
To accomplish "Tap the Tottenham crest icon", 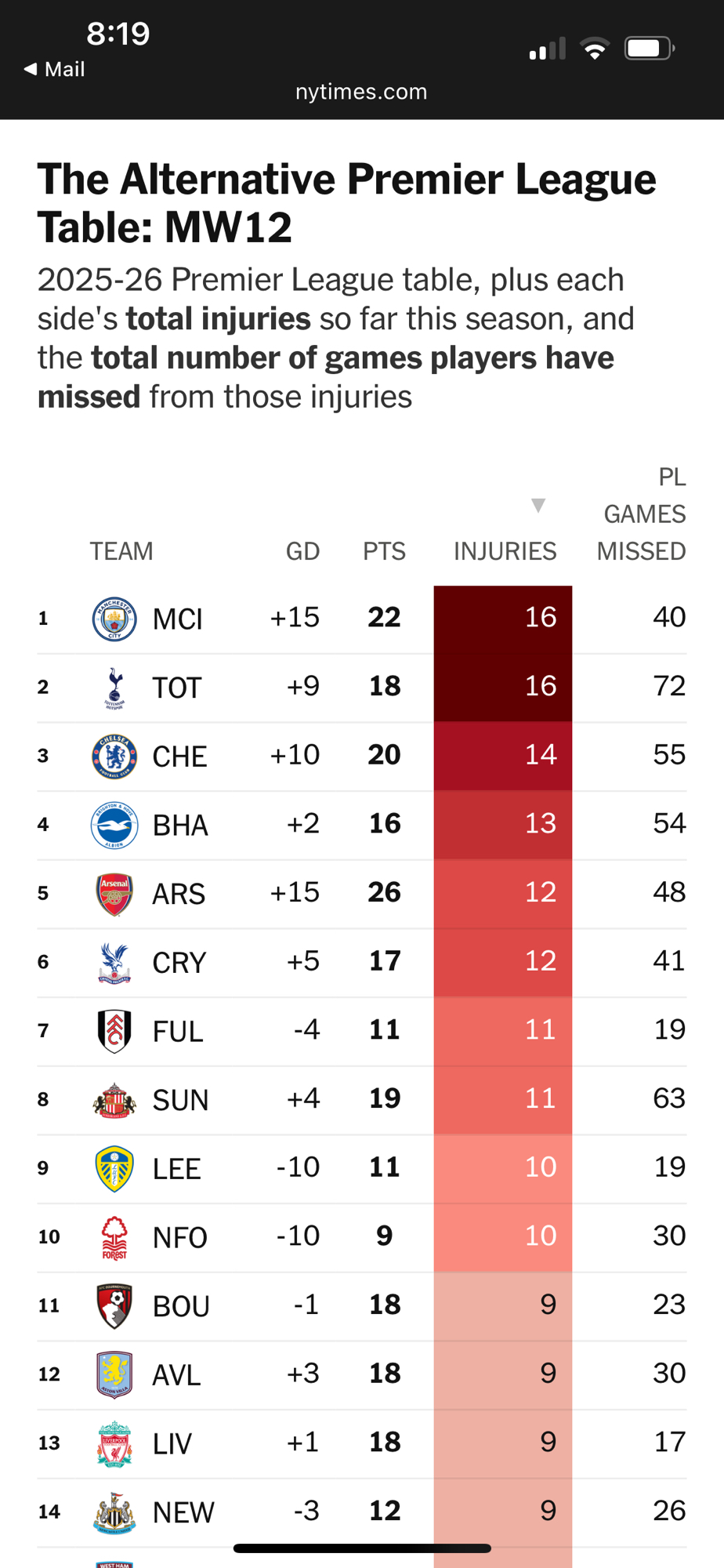I will tap(114, 688).
